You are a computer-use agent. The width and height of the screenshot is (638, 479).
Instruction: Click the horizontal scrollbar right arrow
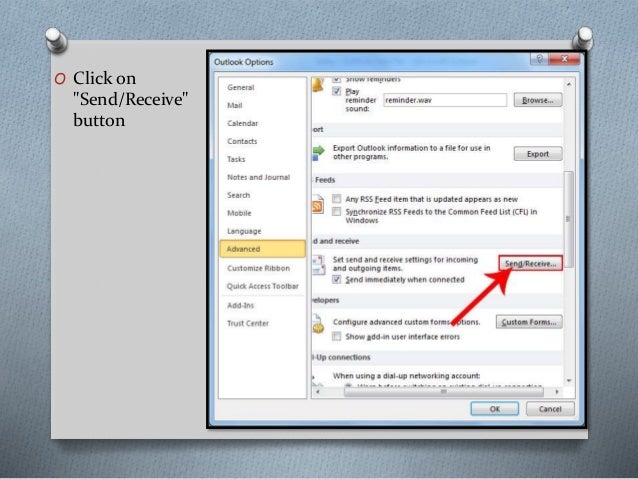tap(557, 392)
